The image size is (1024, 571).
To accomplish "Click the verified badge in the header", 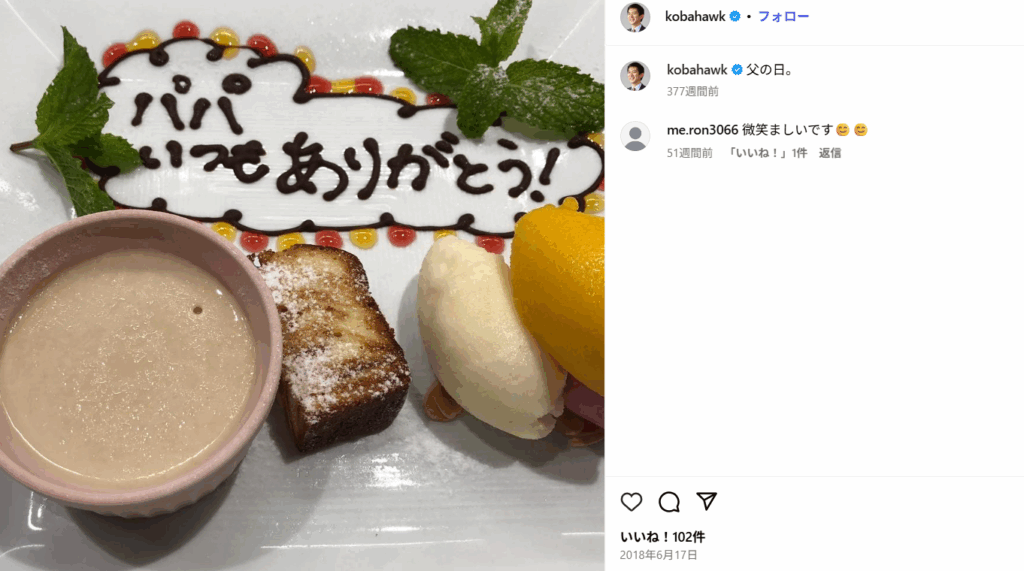I will click(735, 16).
